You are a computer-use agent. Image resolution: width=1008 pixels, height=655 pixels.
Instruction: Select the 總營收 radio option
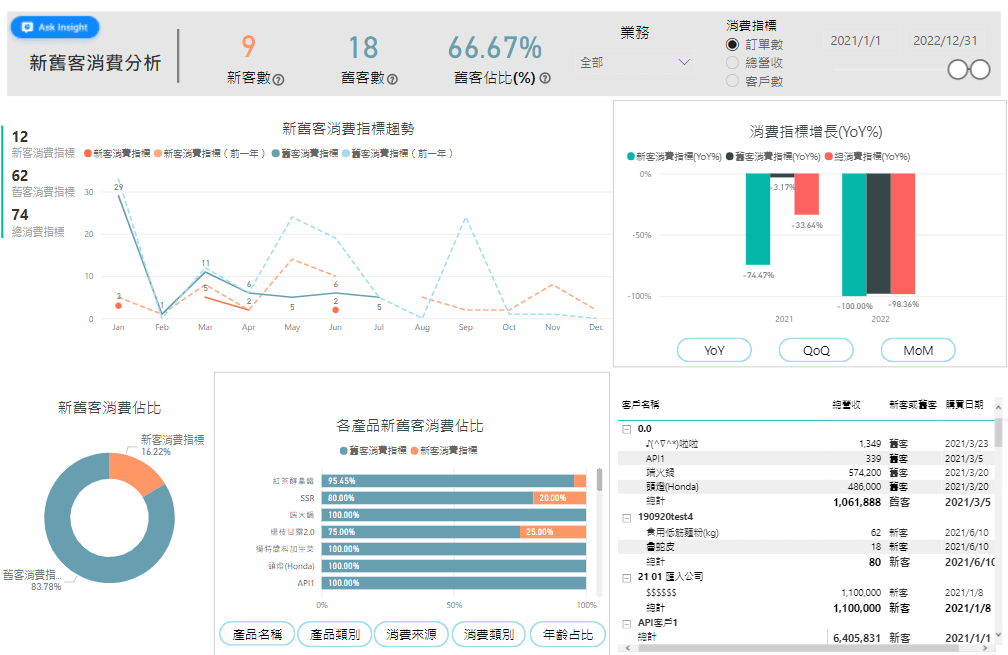tap(733, 63)
